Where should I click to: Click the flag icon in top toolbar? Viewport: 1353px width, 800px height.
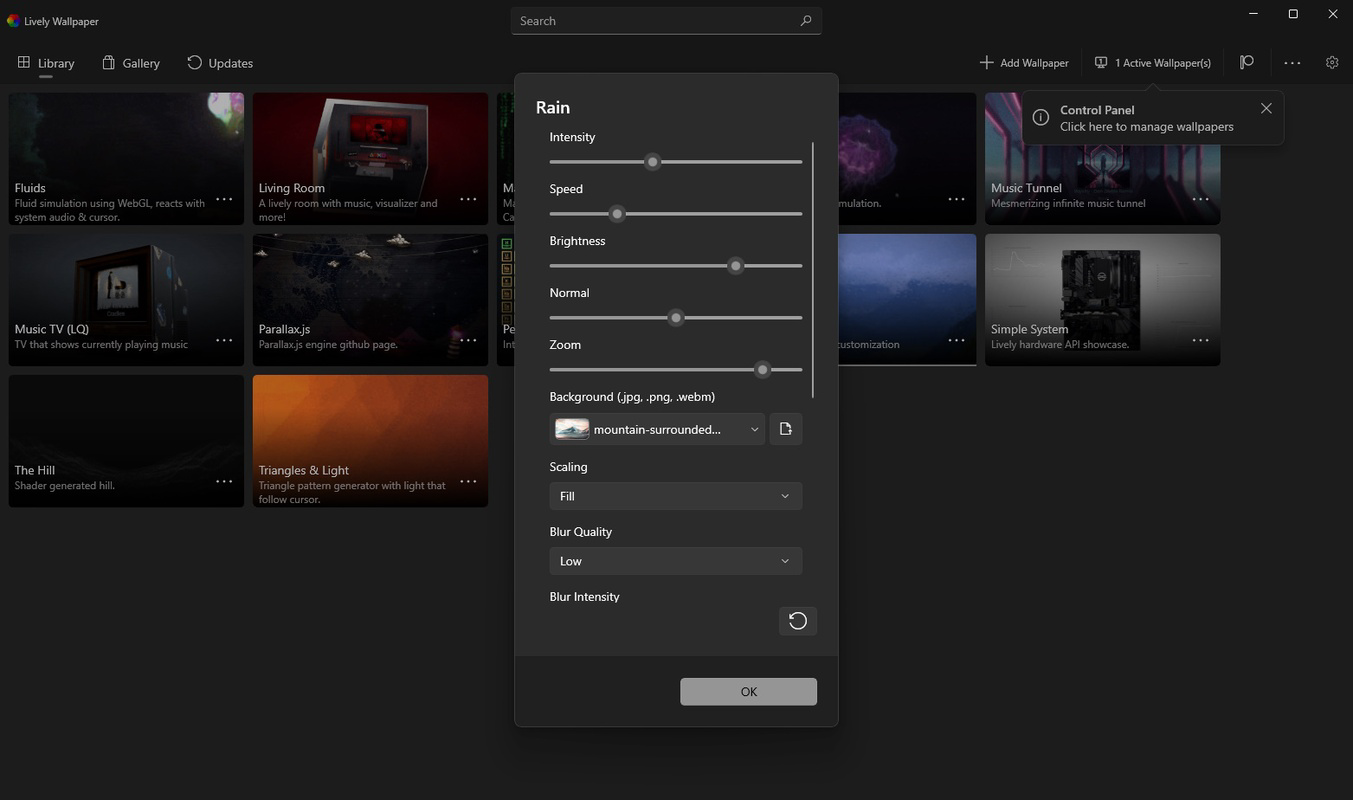1247,62
